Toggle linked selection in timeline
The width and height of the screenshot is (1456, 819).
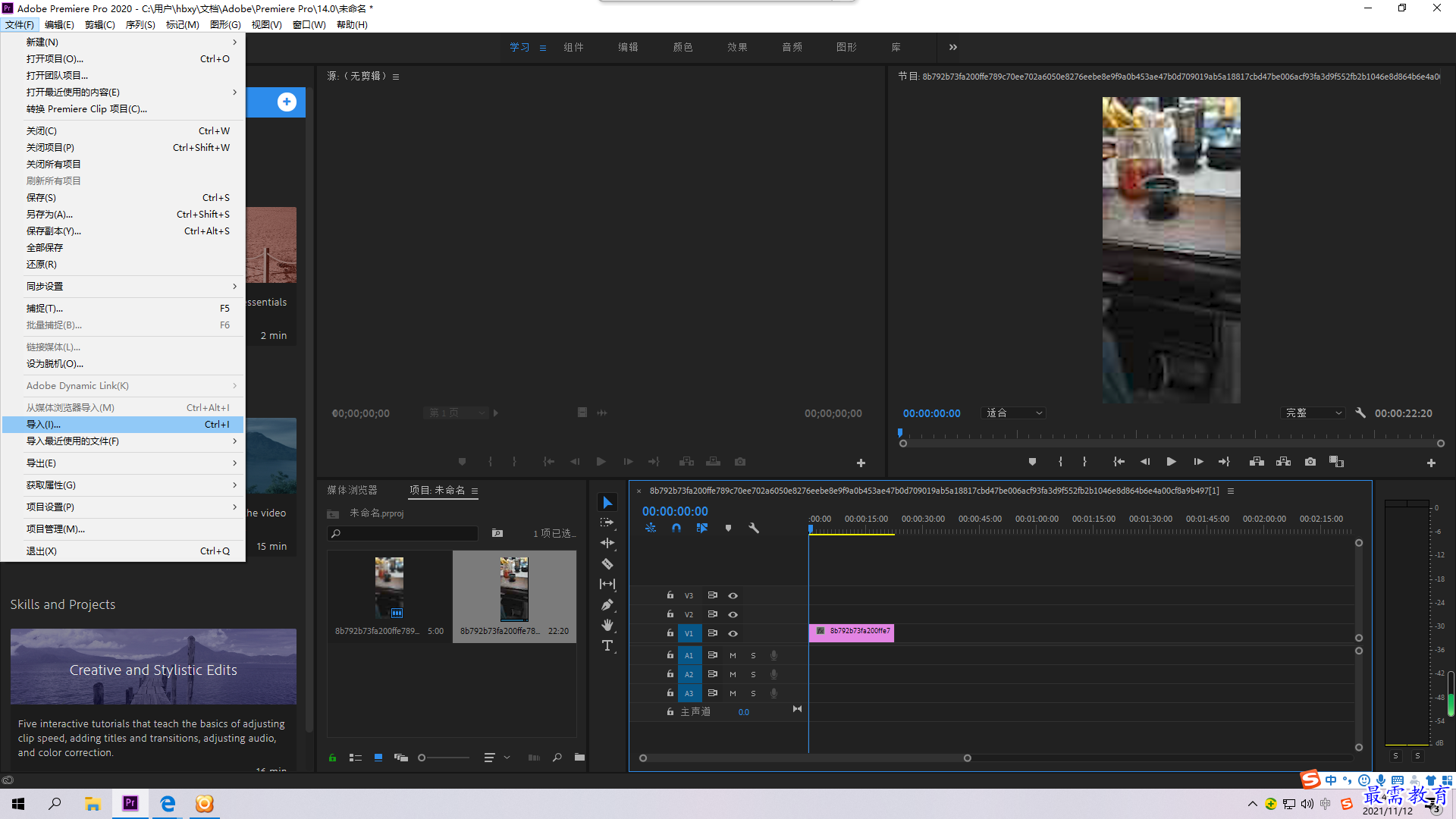coord(702,528)
